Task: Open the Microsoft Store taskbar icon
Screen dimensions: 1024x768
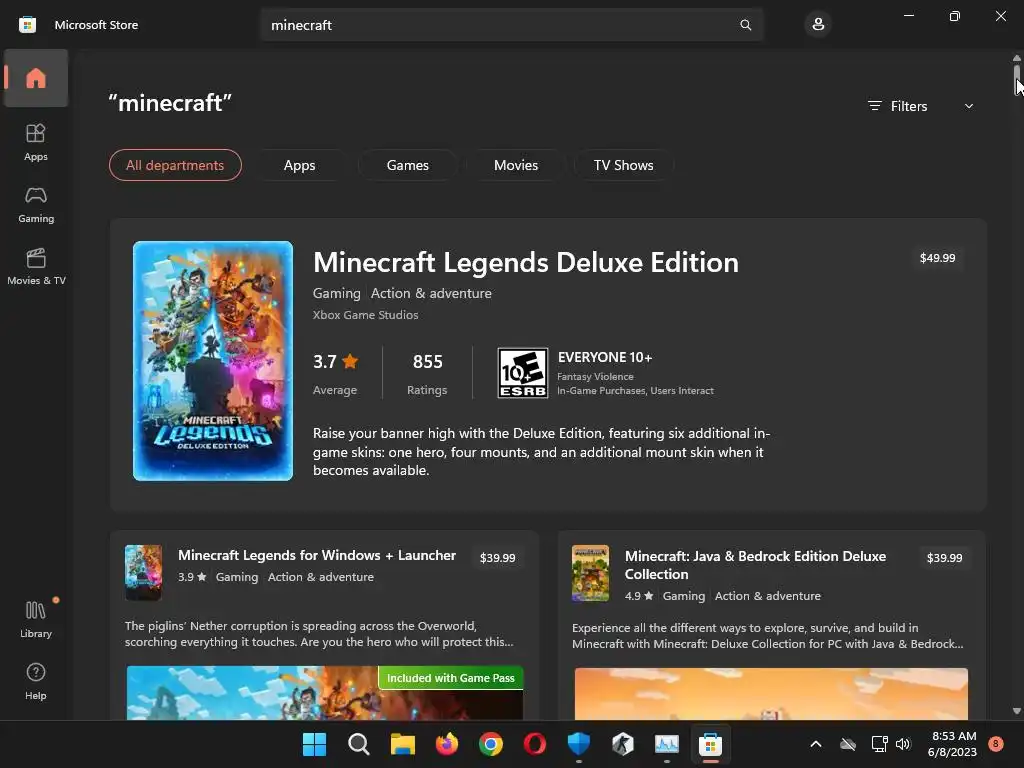Action: click(711, 744)
